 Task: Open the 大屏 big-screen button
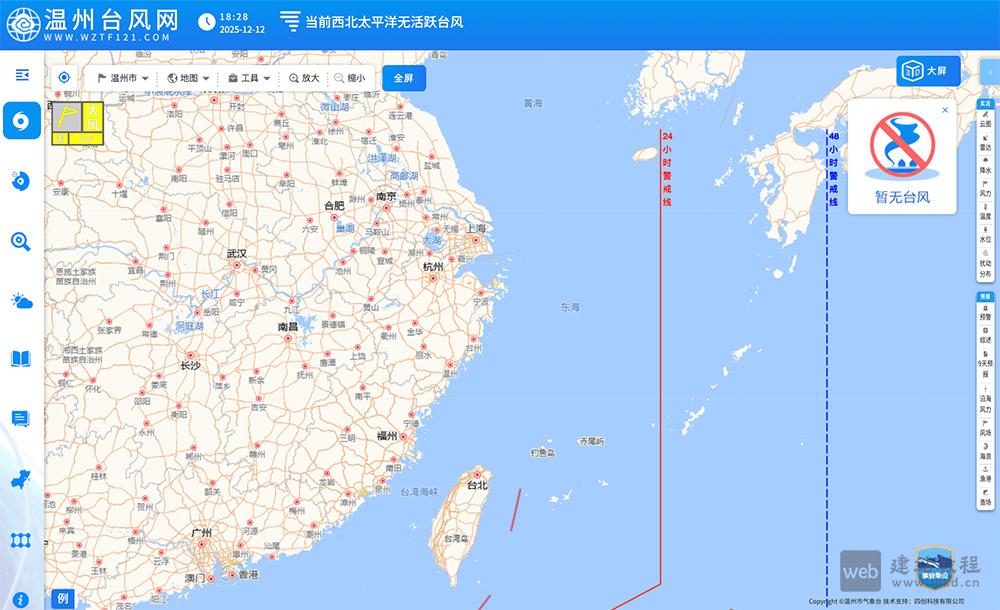927,71
